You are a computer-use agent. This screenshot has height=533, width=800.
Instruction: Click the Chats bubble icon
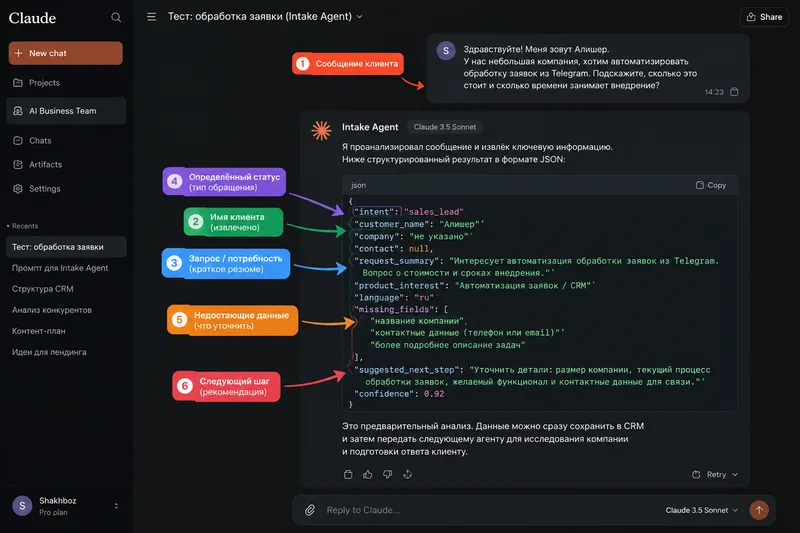(18, 140)
